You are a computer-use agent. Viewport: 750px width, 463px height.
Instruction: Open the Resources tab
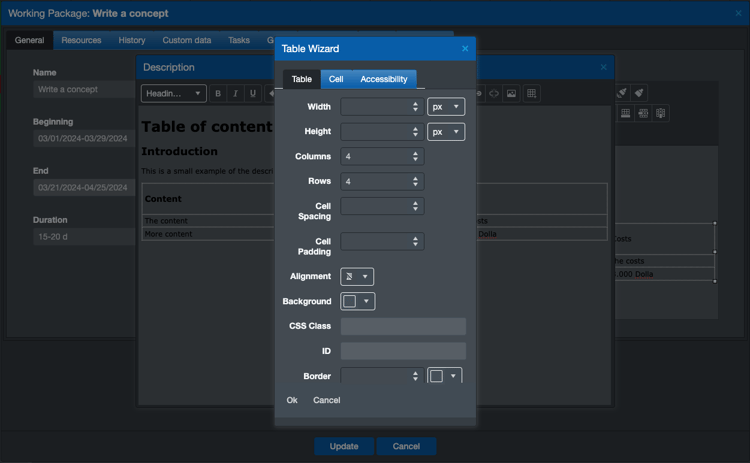(81, 40)
